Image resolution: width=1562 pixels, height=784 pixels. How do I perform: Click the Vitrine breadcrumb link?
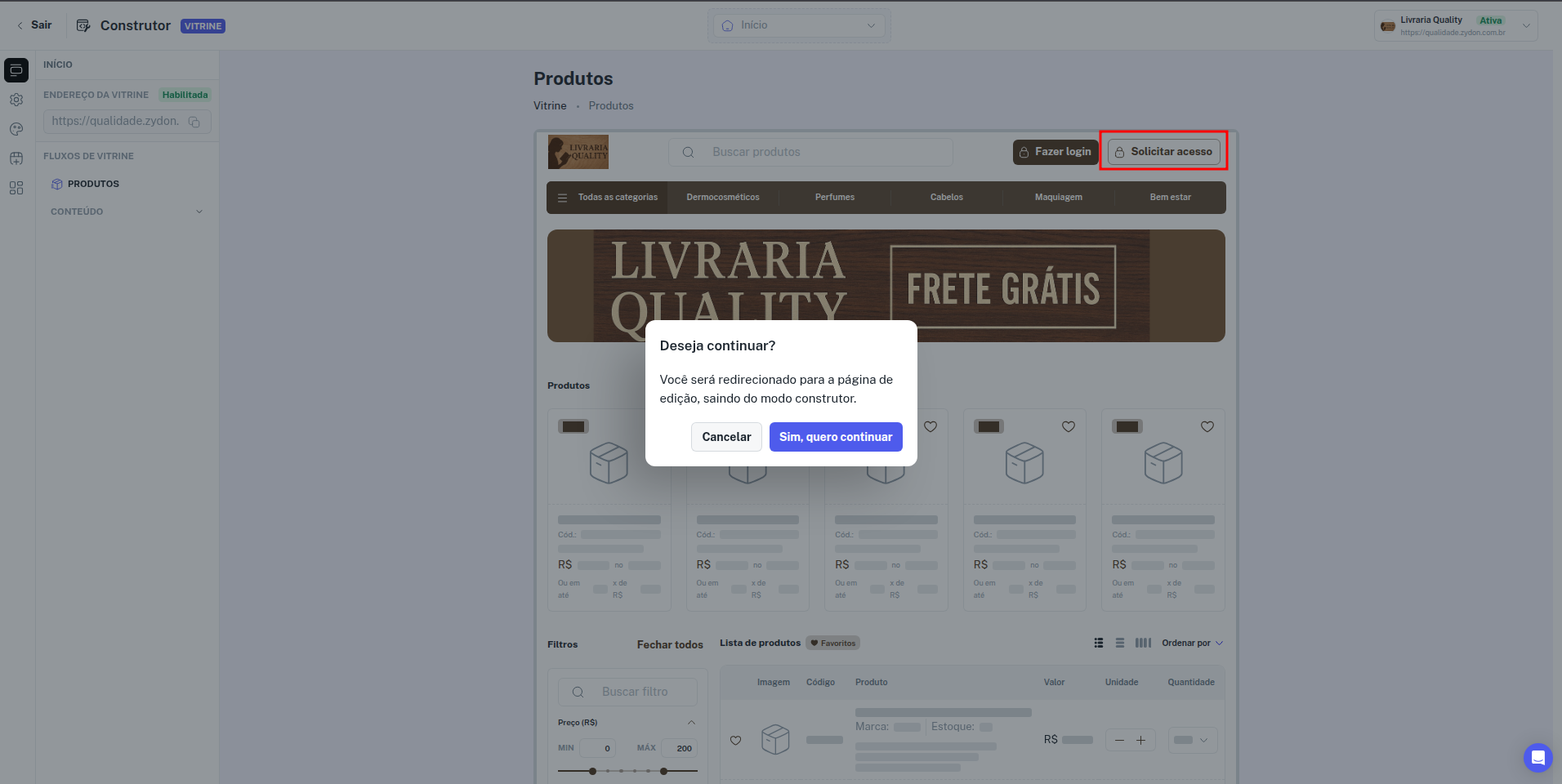pyautogui.click(x=550, y=106)
